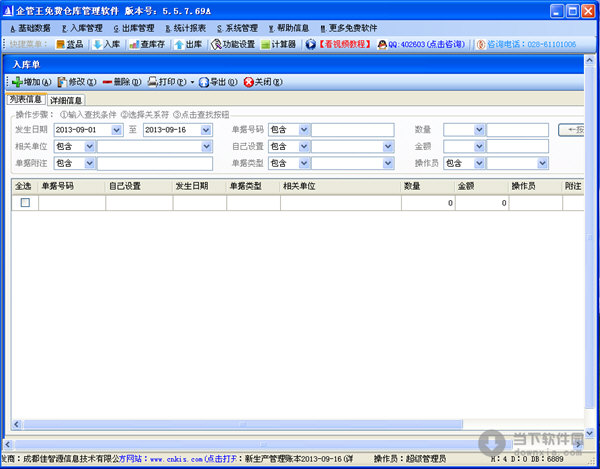Sort by 操作员 column header

[x=535, y=186]
